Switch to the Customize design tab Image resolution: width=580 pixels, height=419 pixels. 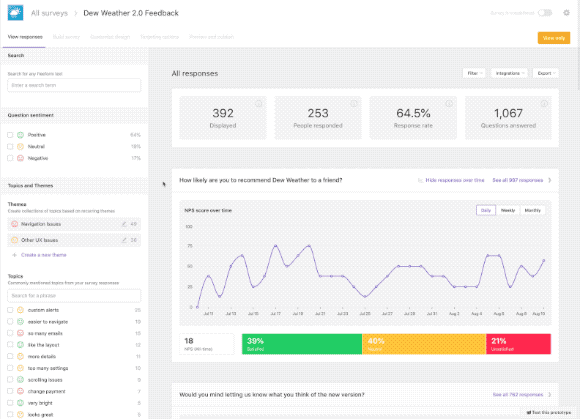click(110, 37)
